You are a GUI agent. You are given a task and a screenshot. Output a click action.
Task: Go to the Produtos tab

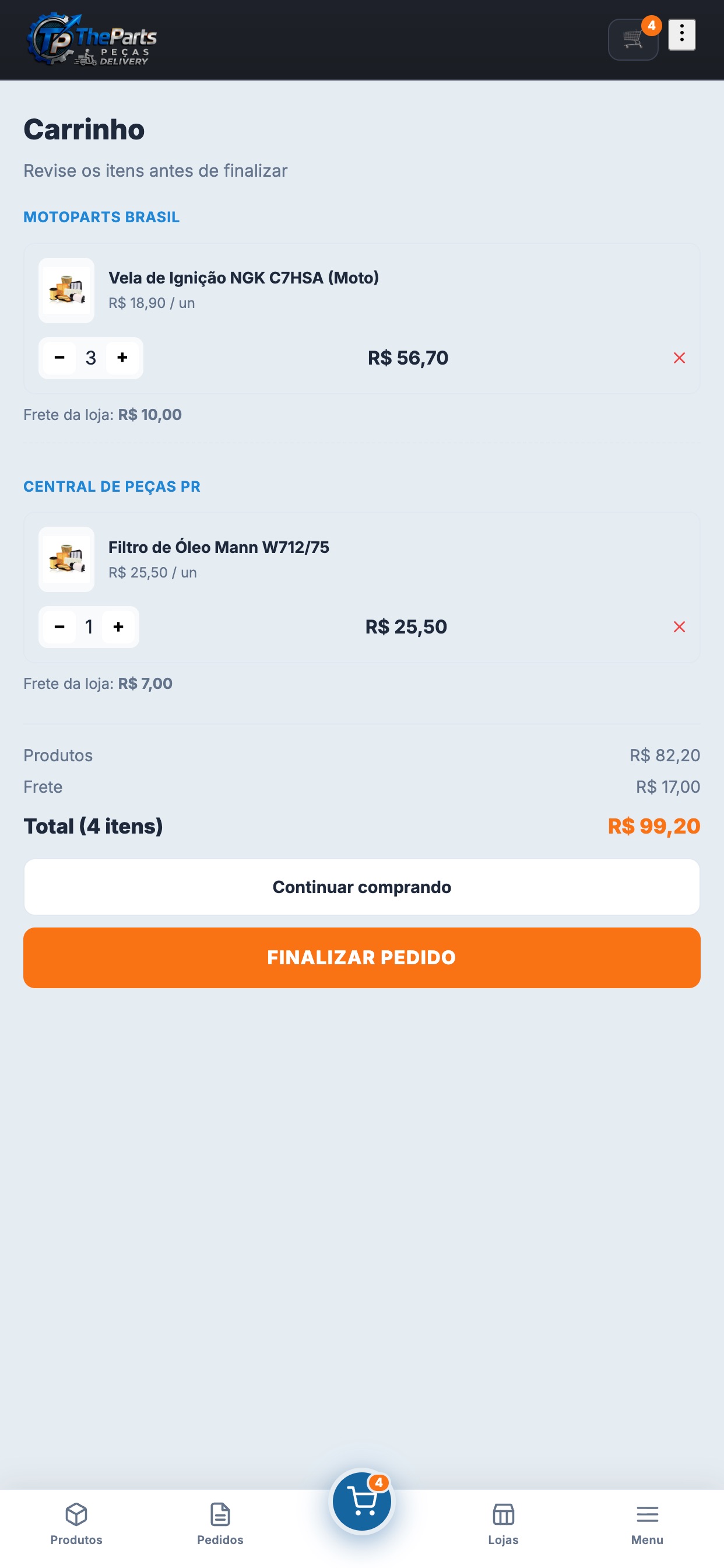[x=77, y=1524]
